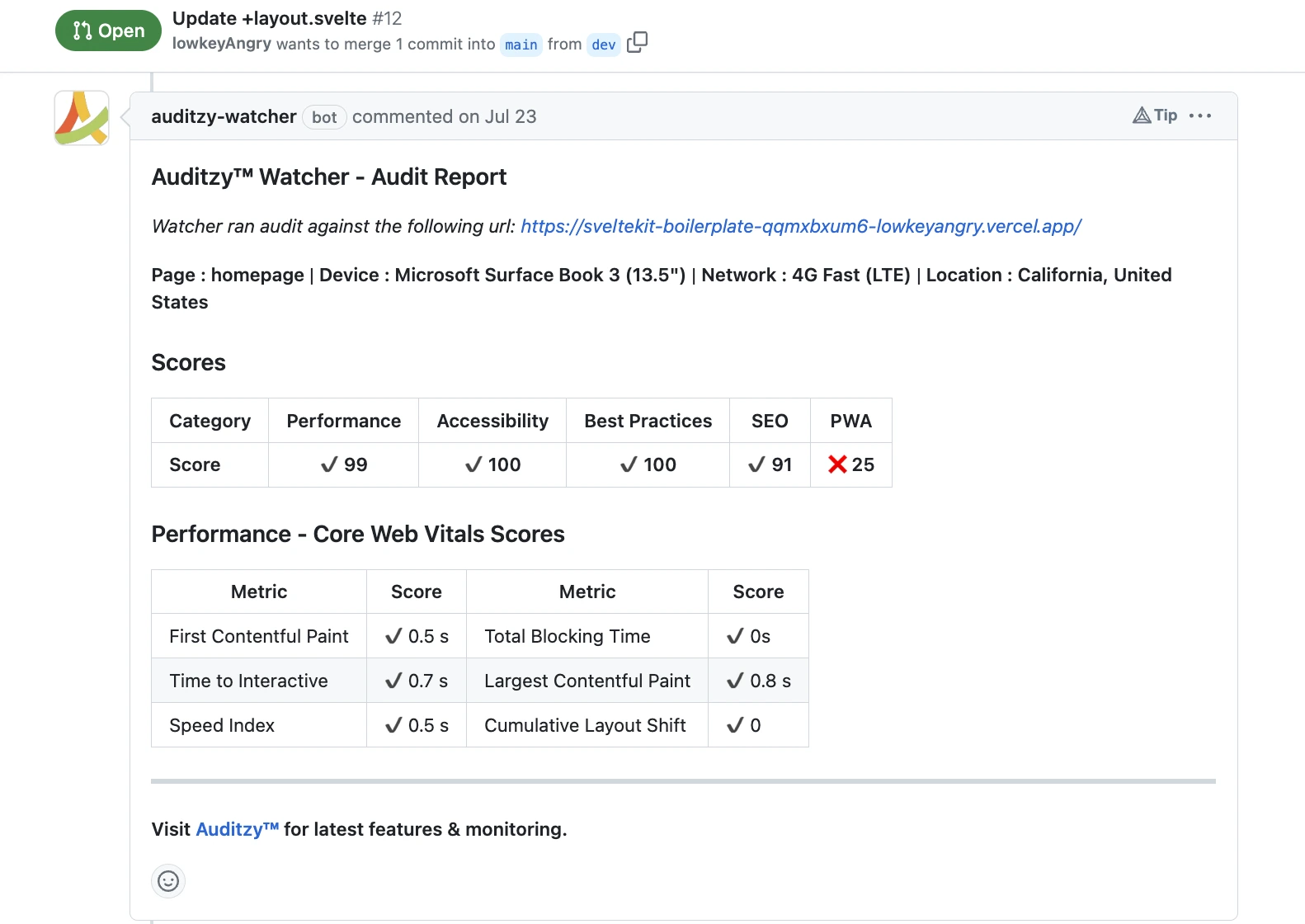This screenshot has width=1305, height=924.
Task: Click the Speed Index 0.5 s value
Action: coord(417,725)
